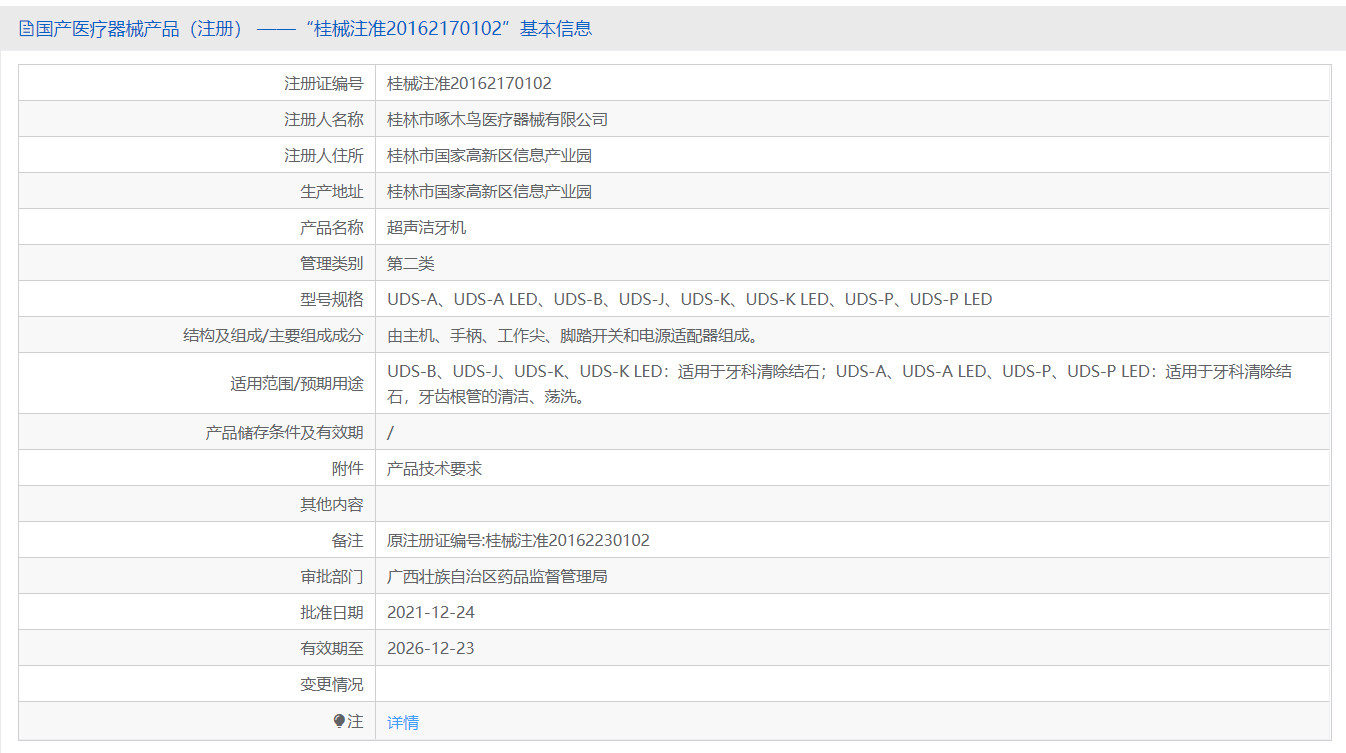Click the 管理类别 label
The image size is (1346, 753).
coord(332,264)
